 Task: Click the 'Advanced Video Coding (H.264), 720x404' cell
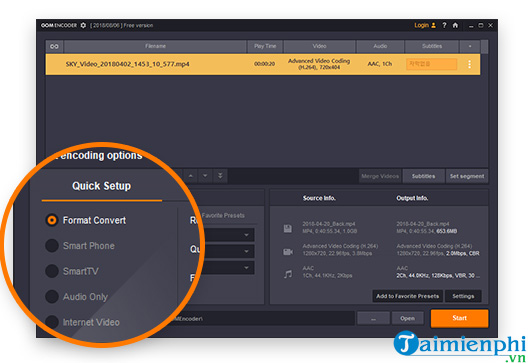tap(319, 64)
